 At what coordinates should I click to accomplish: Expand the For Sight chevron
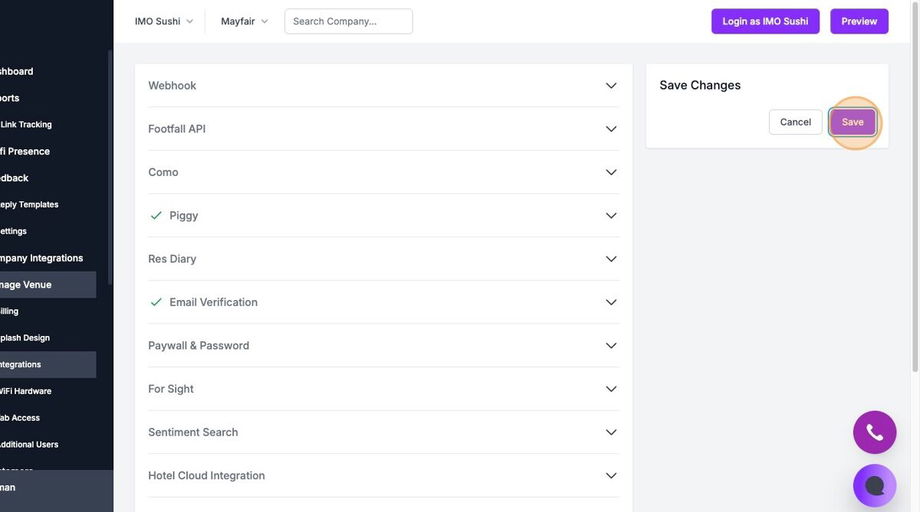pyautogui.click(x=611, y=389)
